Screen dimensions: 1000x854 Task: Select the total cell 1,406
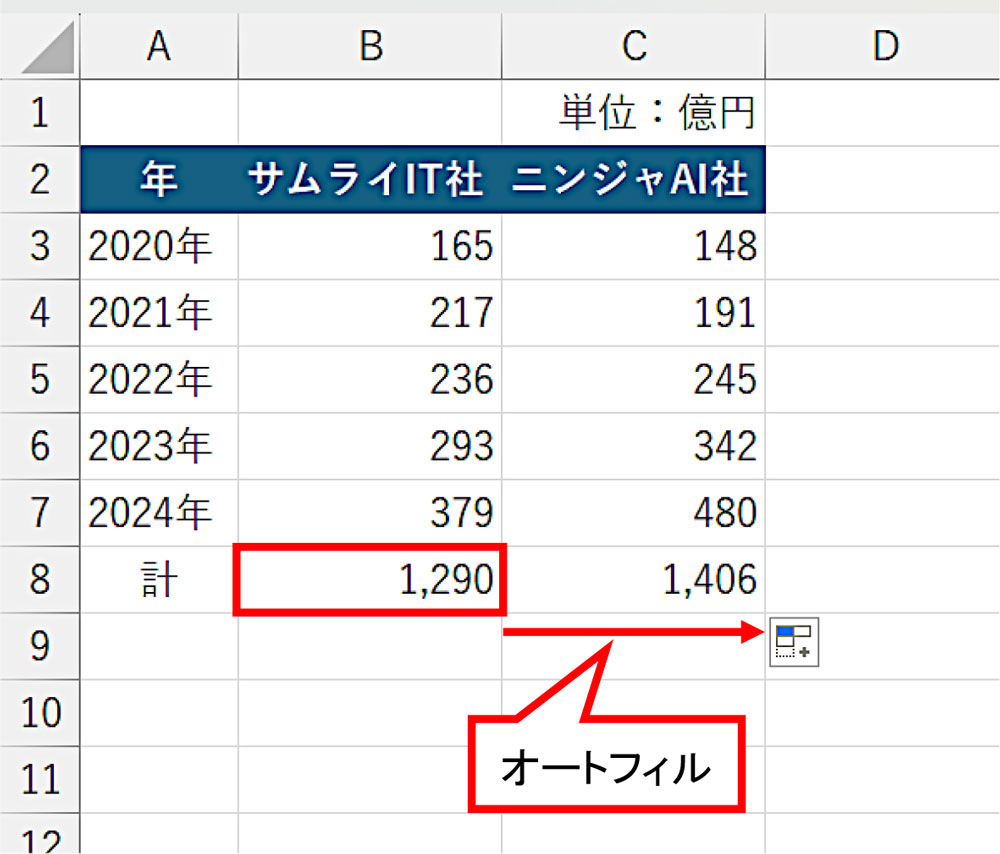633,579
